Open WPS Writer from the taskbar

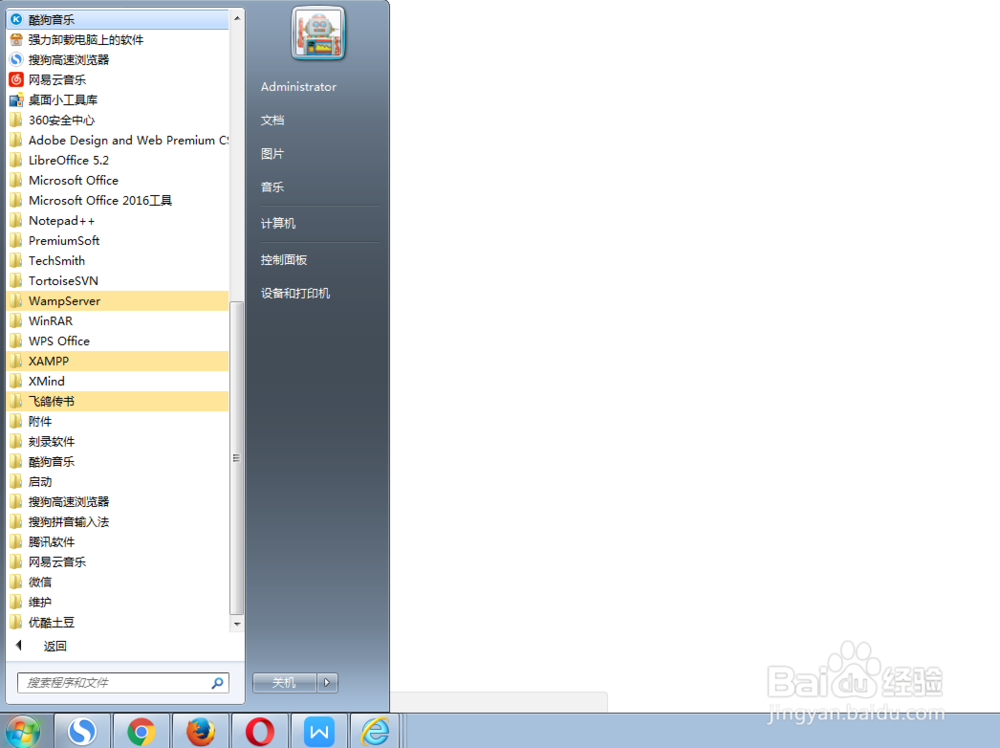point(319,731)
